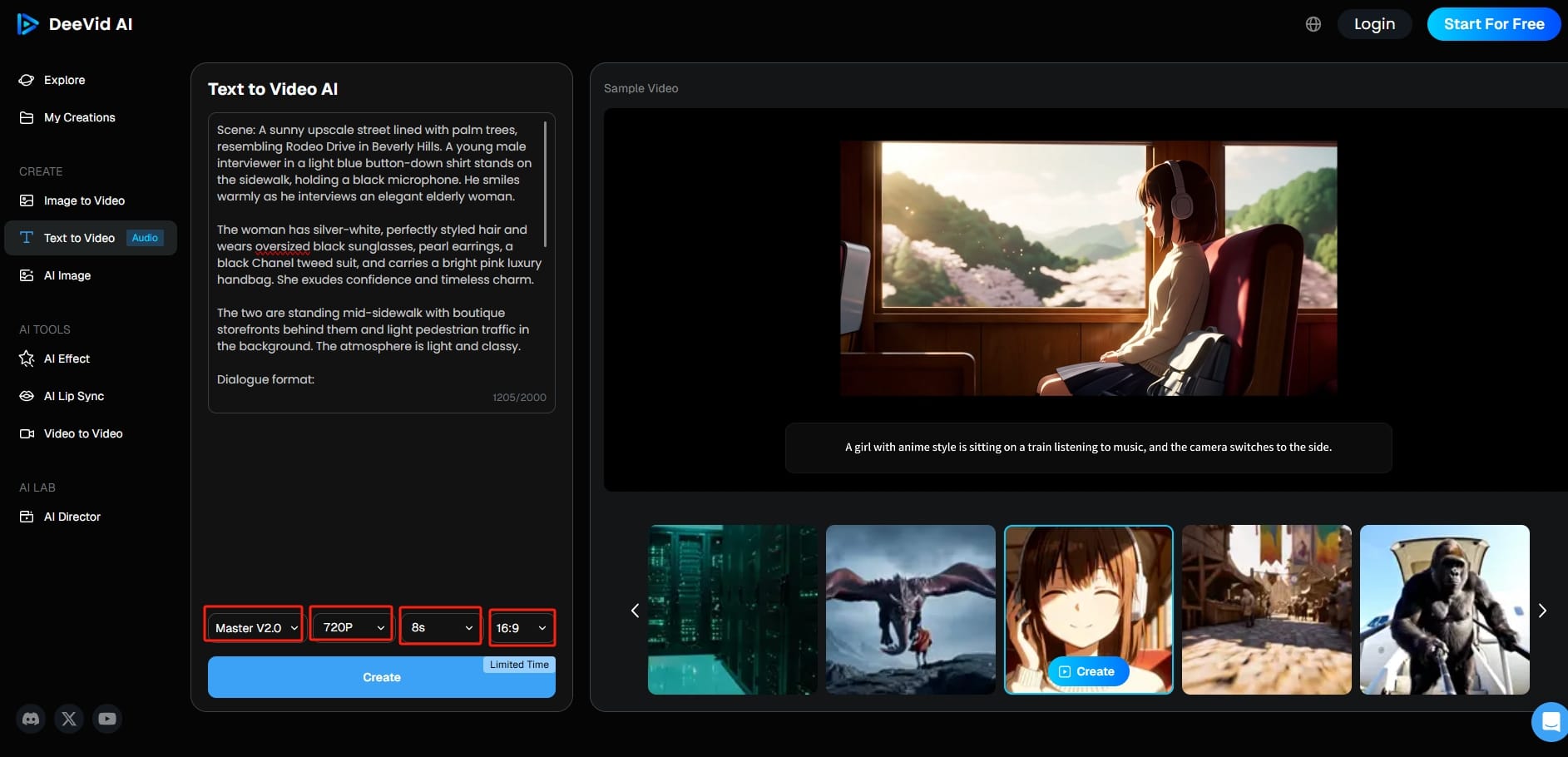The height and width of the screenshot is (757, 1568).
Task: Open the Discord community icon
Action: pos(31,719)
